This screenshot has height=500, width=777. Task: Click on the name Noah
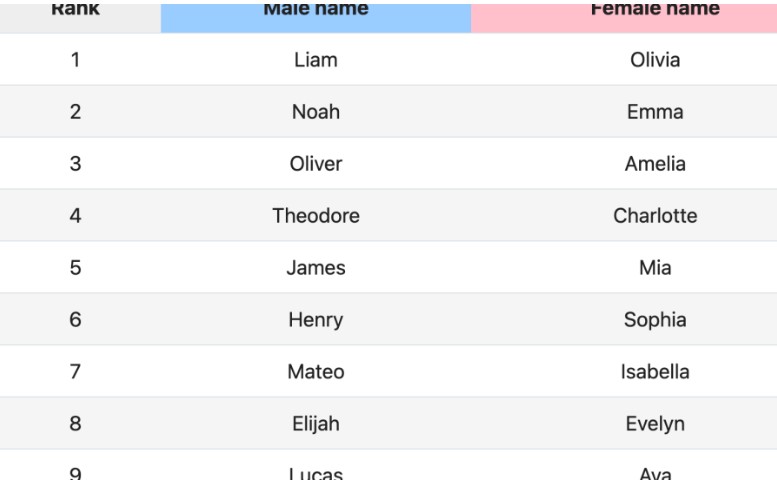[x=316, y=112]
